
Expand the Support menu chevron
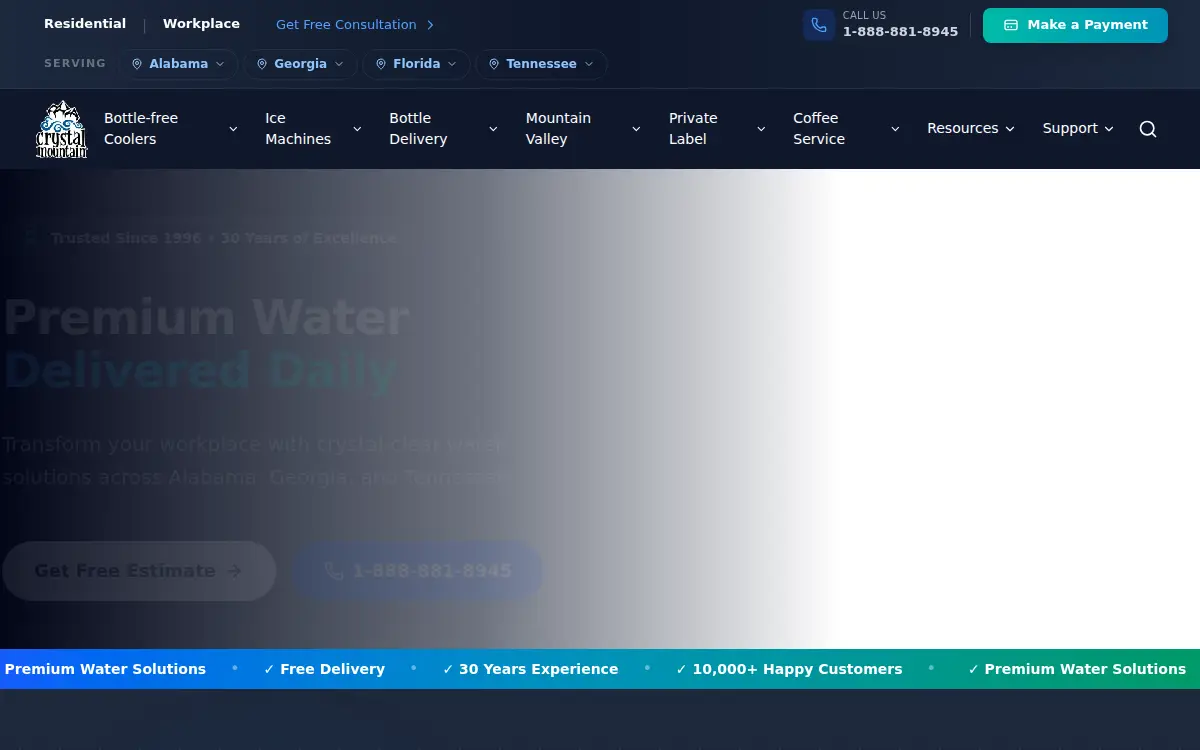(x=1109, y=129)
